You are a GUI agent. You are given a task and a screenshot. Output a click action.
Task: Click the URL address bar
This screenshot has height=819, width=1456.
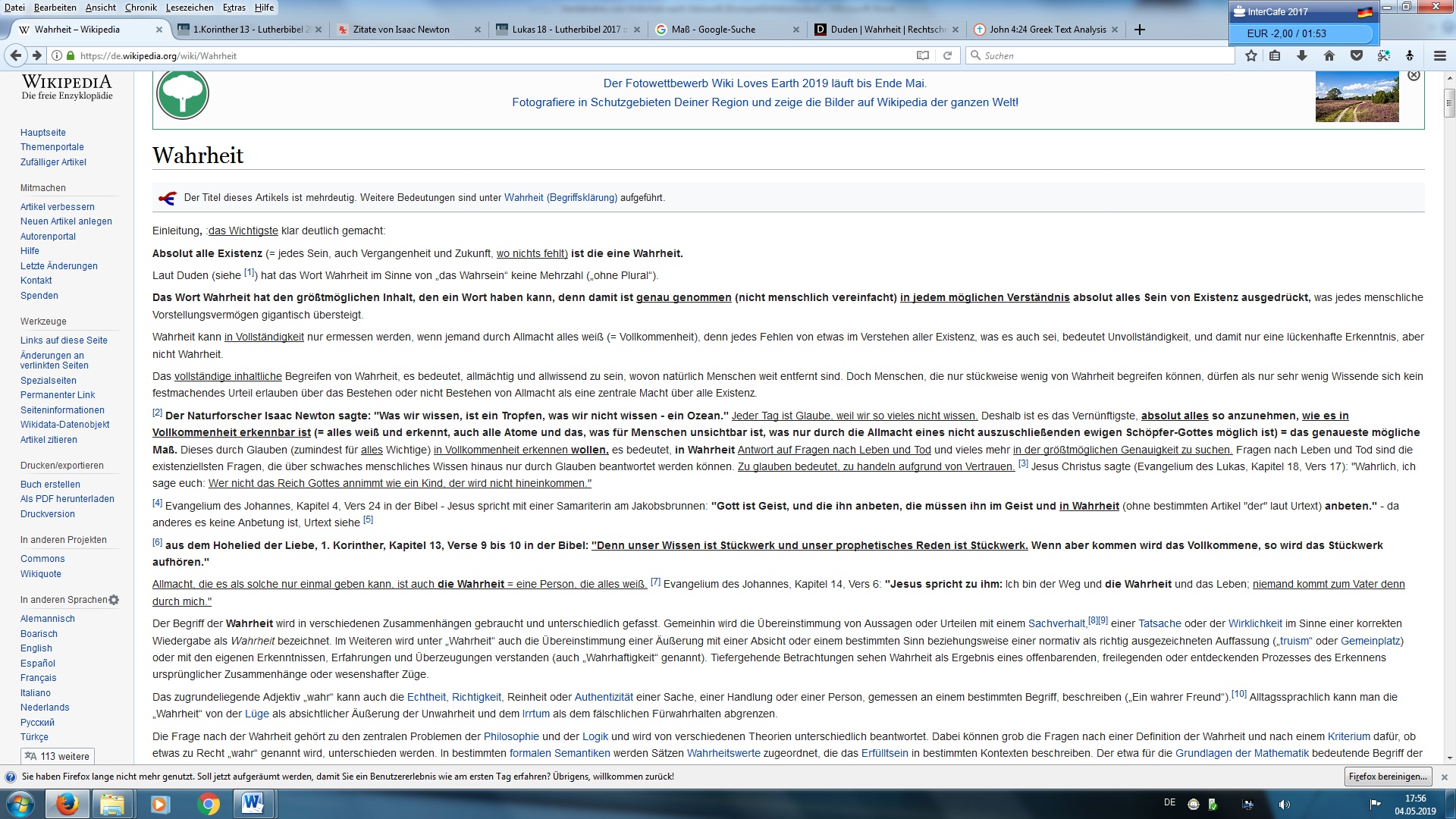click(x=485, y=55)
